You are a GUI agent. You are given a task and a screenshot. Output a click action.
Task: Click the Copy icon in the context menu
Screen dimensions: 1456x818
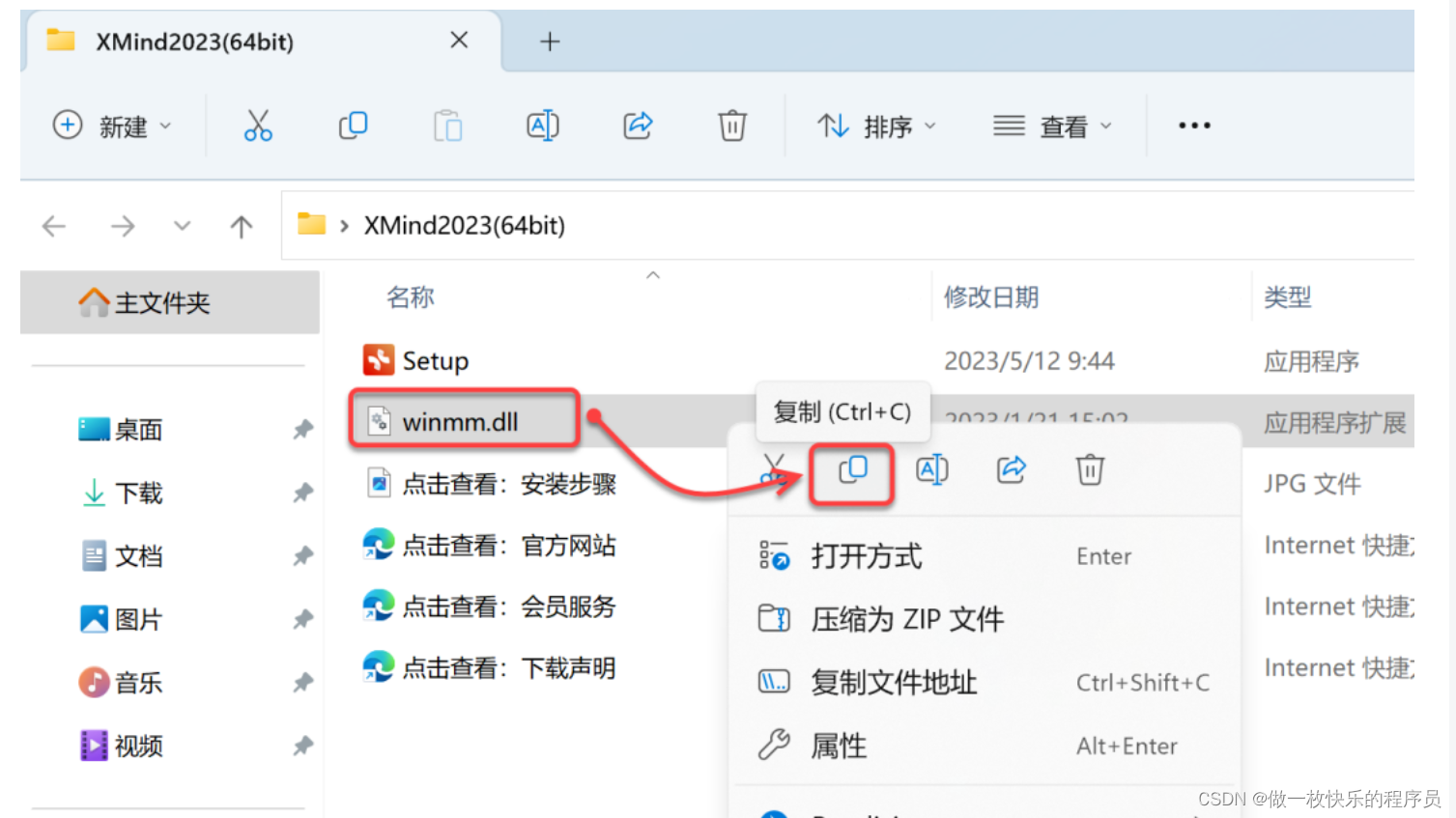(x=852, y=470)
